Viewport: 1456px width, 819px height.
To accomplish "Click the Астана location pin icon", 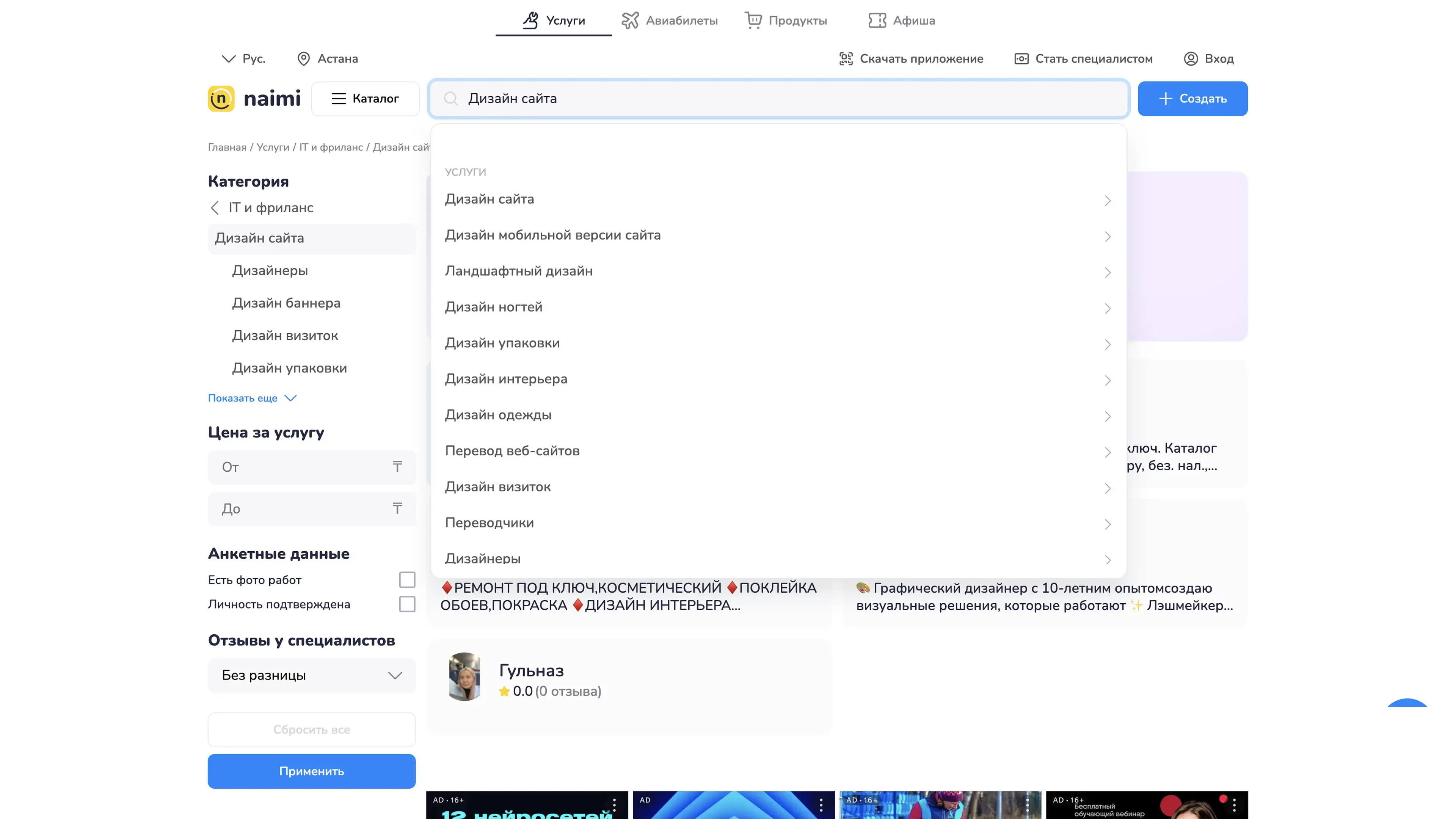I will (x=303, y=59).
